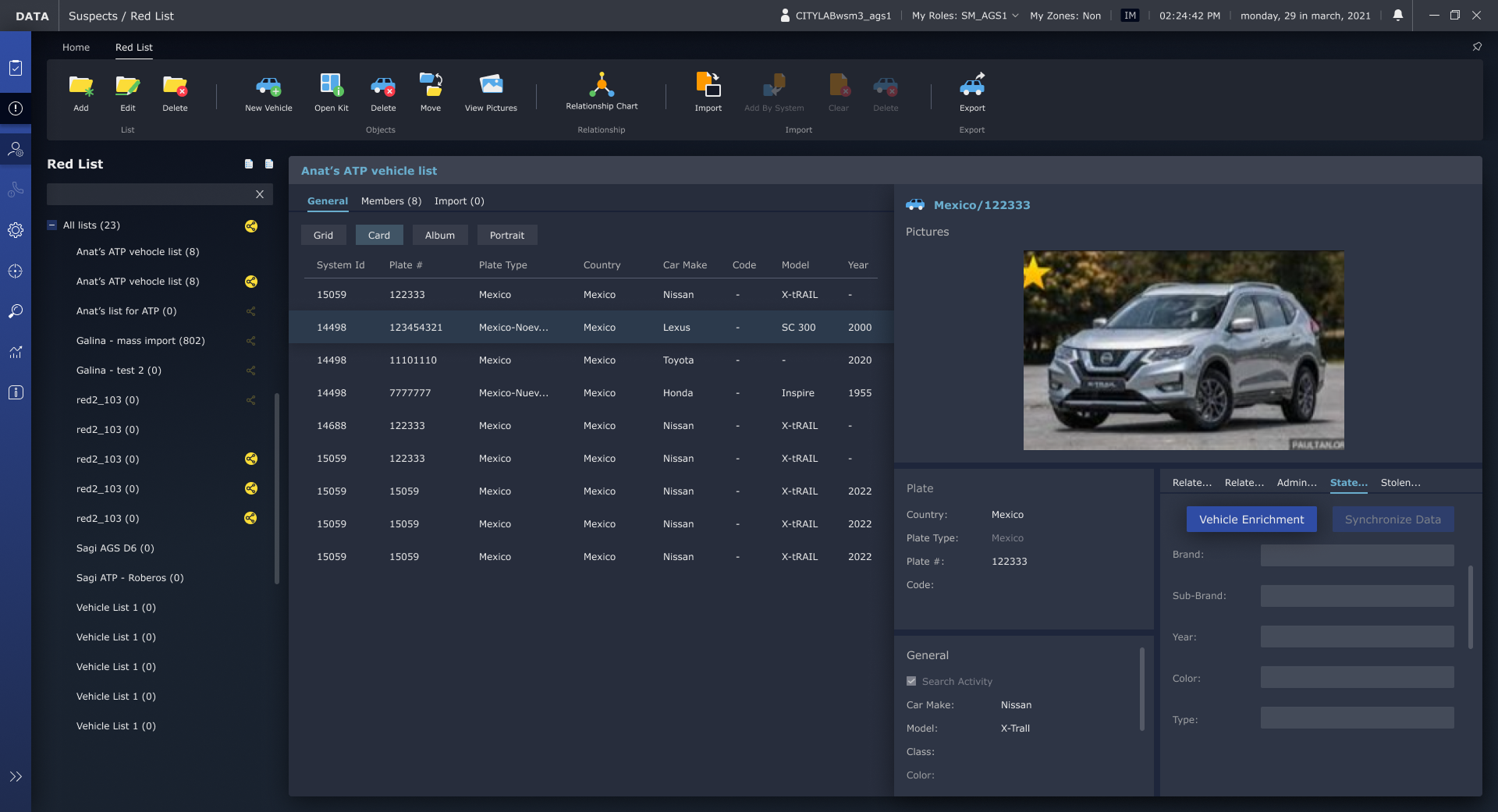Click the Red List search field
The height and width of the screenshot is (812, 1498).
point(148,194)
